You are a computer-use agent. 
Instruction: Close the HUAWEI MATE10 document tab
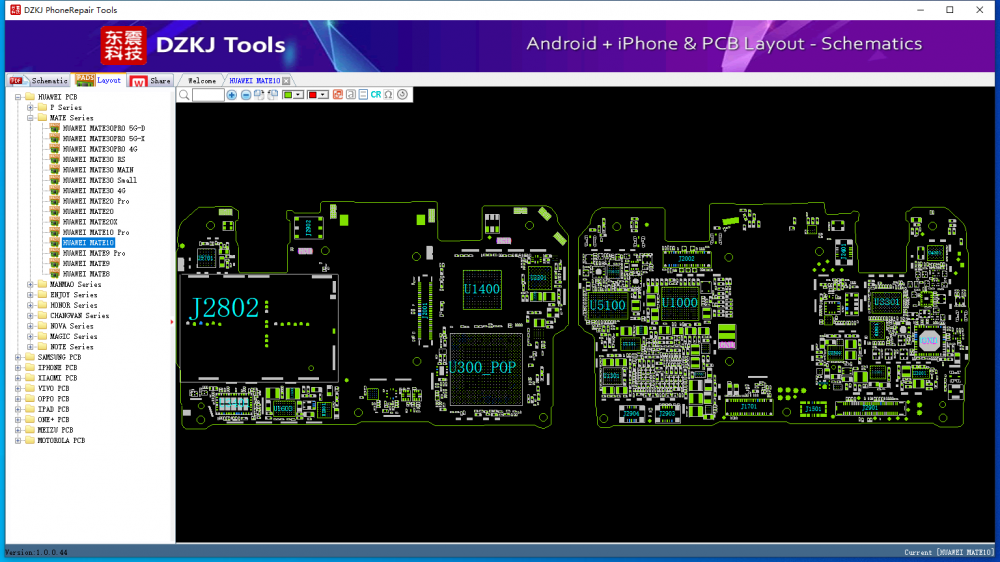286,81
